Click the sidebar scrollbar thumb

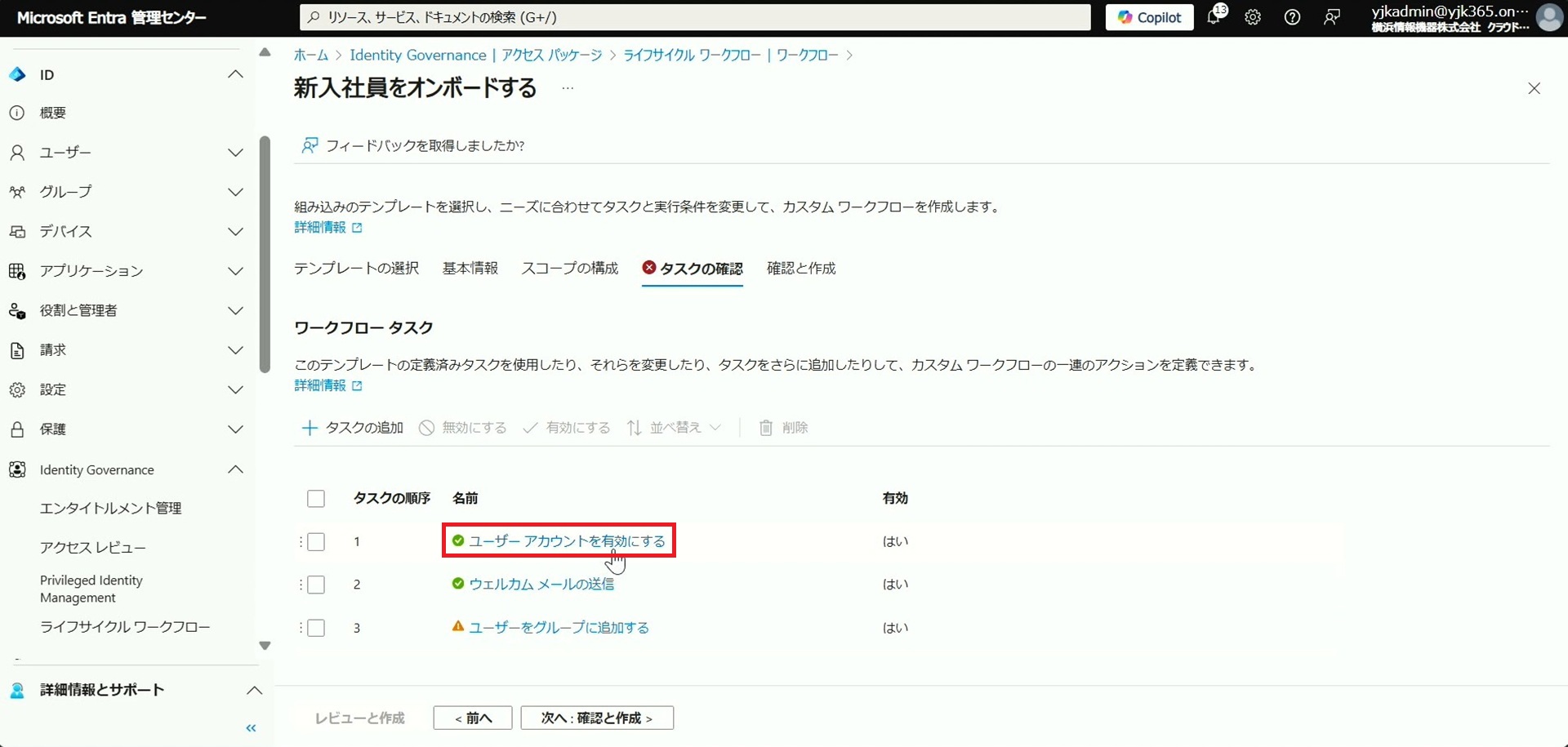[x=265, y=254]
